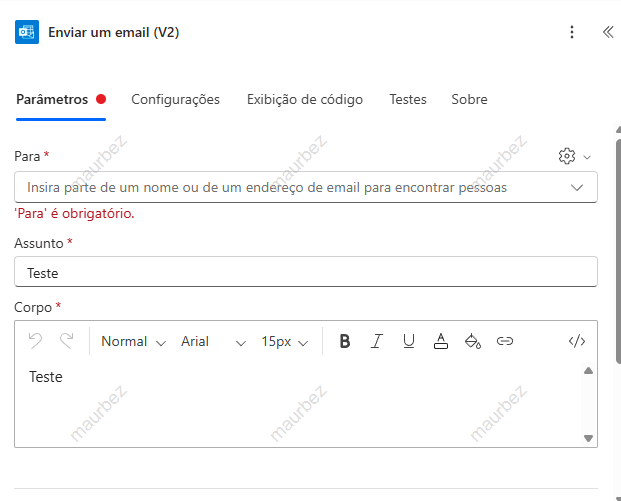
Task: Toggle italic formatting in Corpo
Action: pyautogui.click(x=377, y=341)
